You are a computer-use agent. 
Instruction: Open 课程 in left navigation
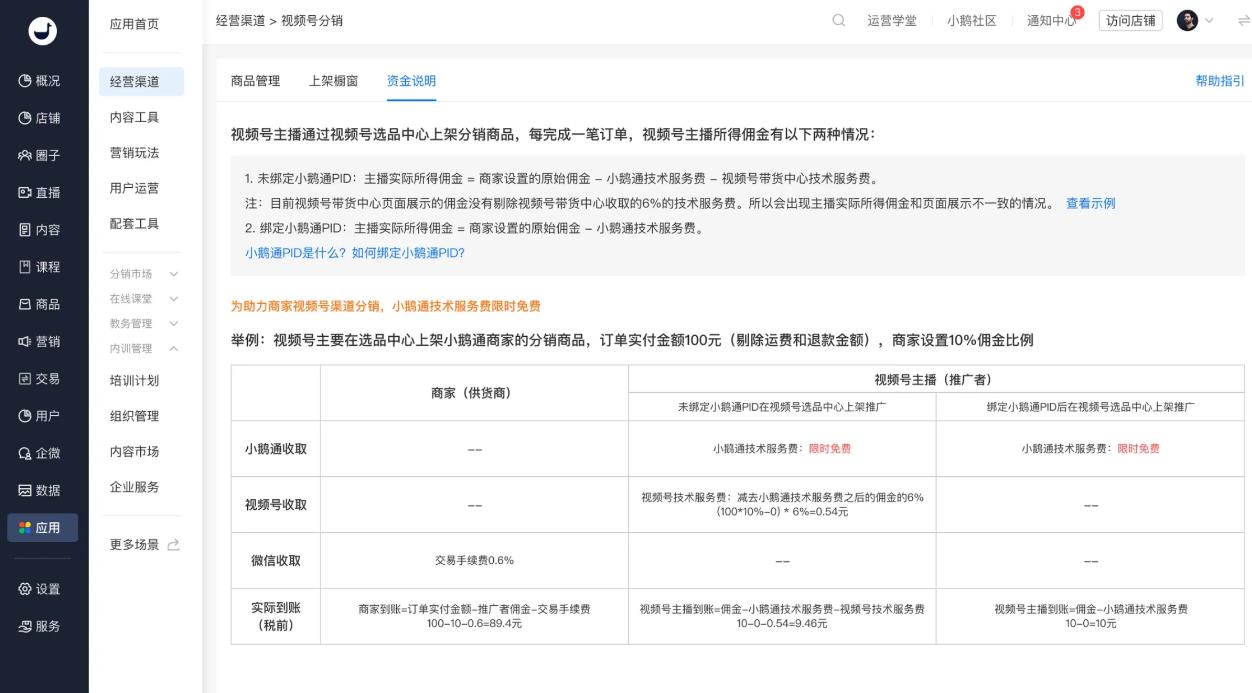point(40,267)
